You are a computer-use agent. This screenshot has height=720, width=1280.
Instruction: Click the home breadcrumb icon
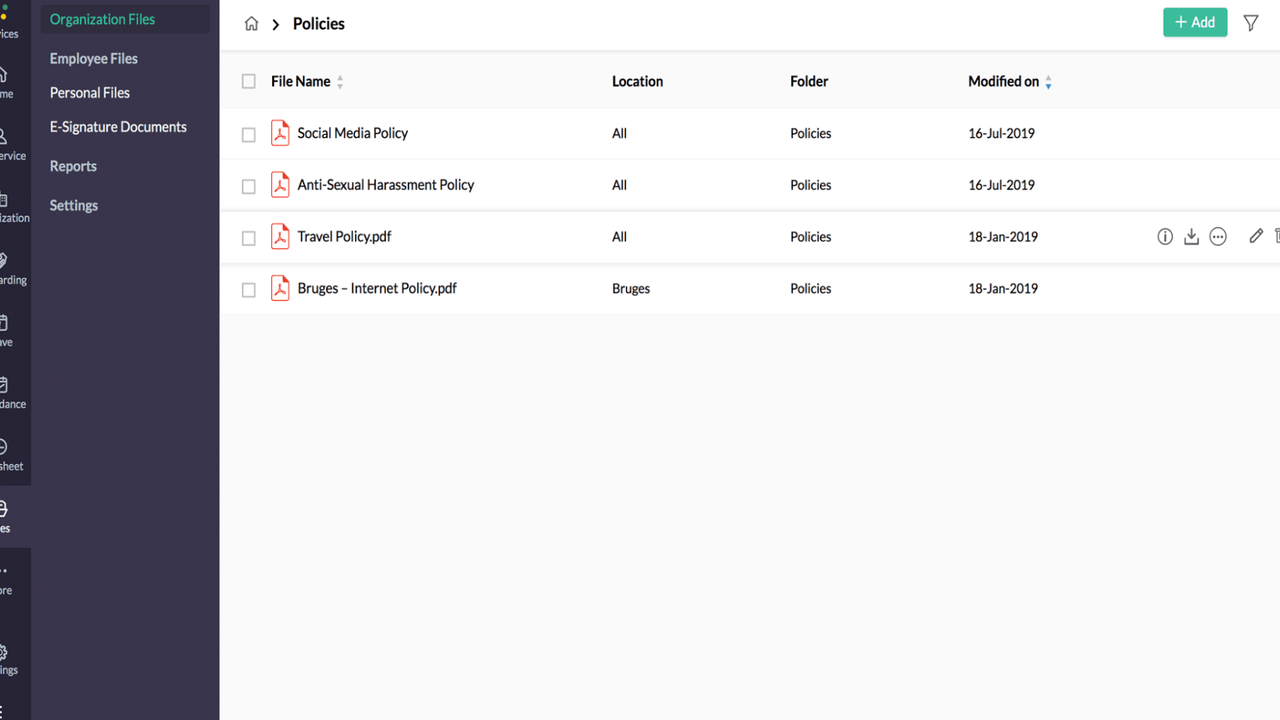coord(251,22)
